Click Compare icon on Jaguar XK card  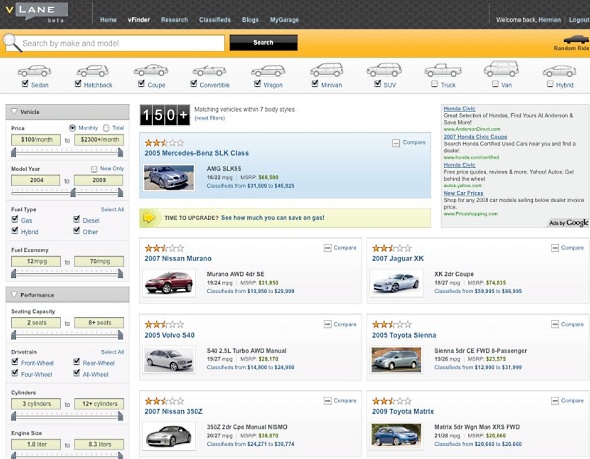555,248
